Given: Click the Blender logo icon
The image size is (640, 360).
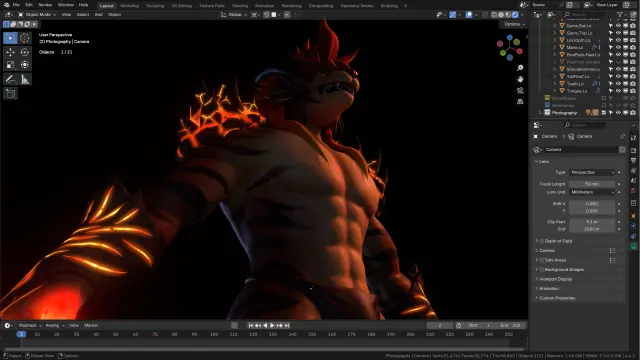Looking at the screenshot, I should pyautogui.click(x=6, y=5).
